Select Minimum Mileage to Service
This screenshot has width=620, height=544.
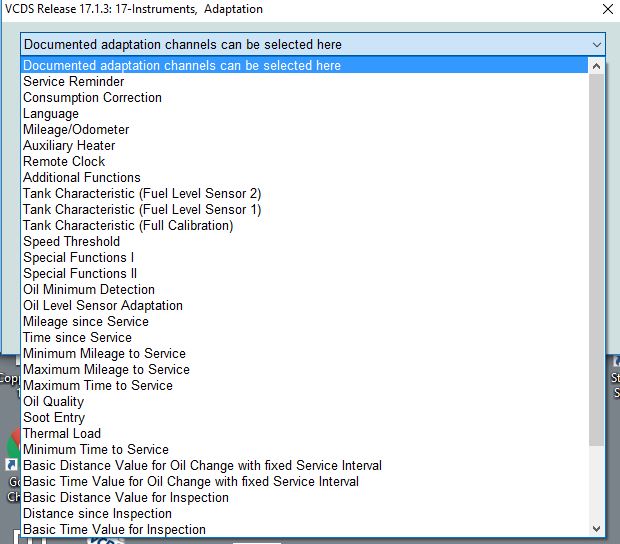coord(104,354)
